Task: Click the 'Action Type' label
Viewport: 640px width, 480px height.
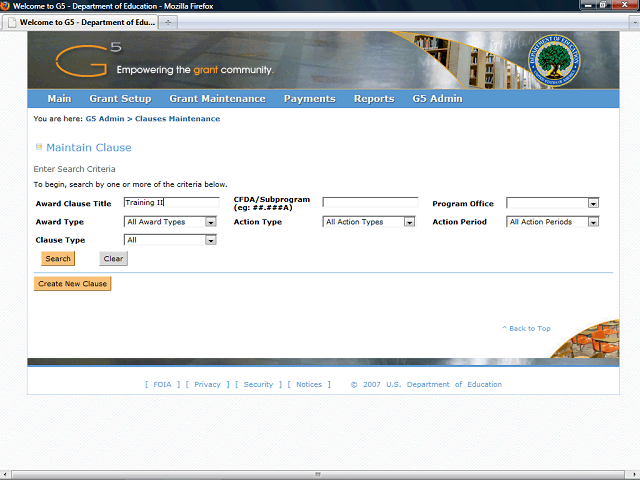Action: point(258,222)
